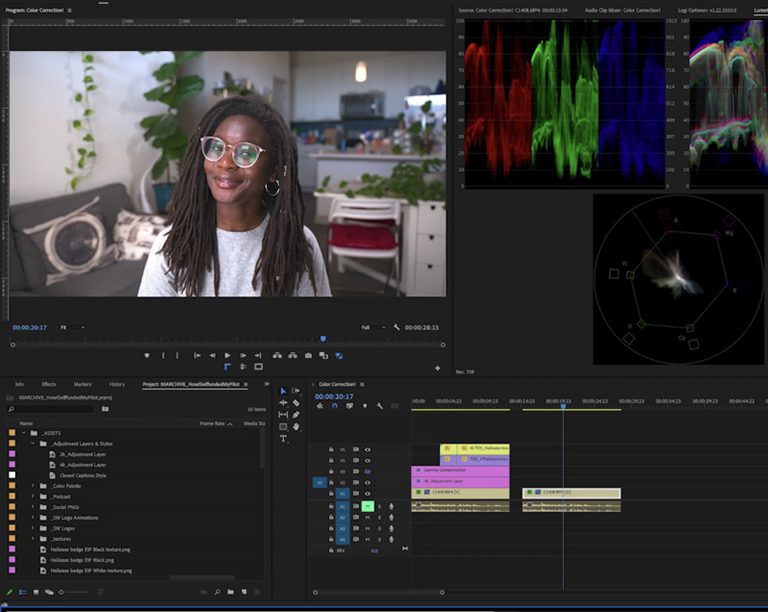Add a marker in program monitor
The image size is (768, 612).
click(x=147, y=355)
